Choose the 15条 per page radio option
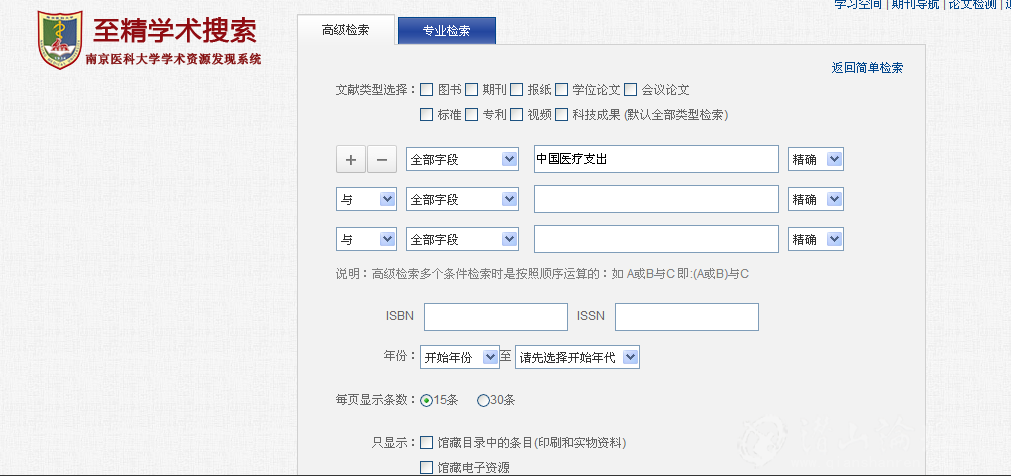The width and height of the screenshot is (1011, 476). pyautogui.click(x=427, y=400)
